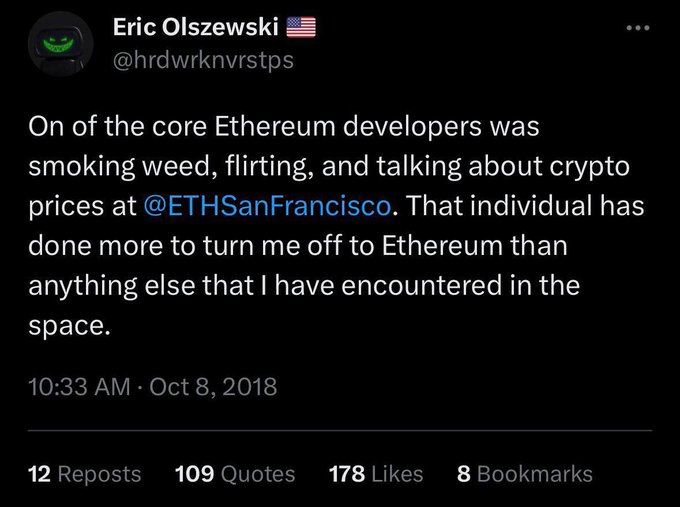Click the number 12 before Reposts
Image resolution: width=680 pixels, height=507 pixels.
pos(39,474)
